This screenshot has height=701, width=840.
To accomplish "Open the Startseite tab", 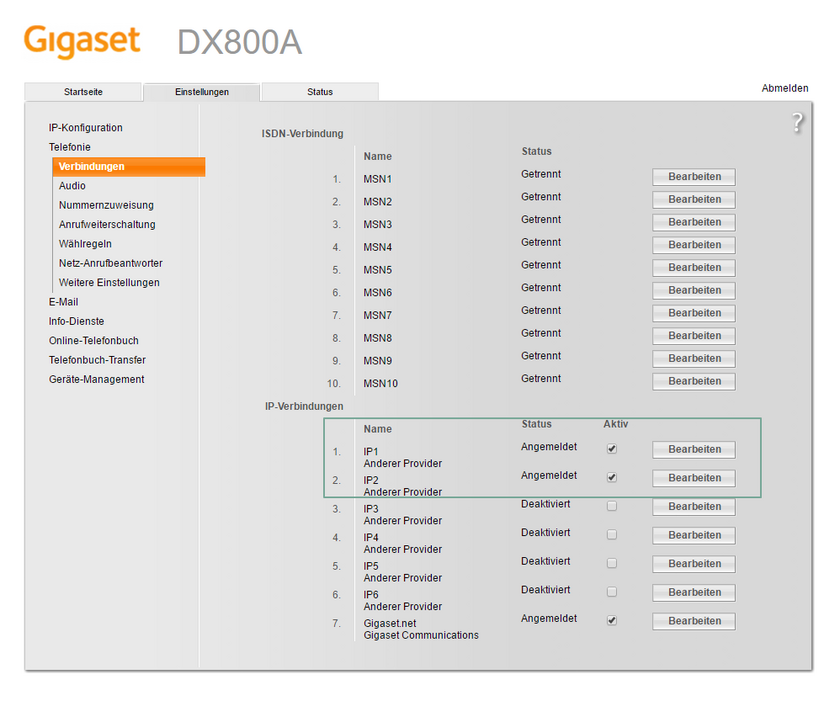I will (x=83, y=91).
